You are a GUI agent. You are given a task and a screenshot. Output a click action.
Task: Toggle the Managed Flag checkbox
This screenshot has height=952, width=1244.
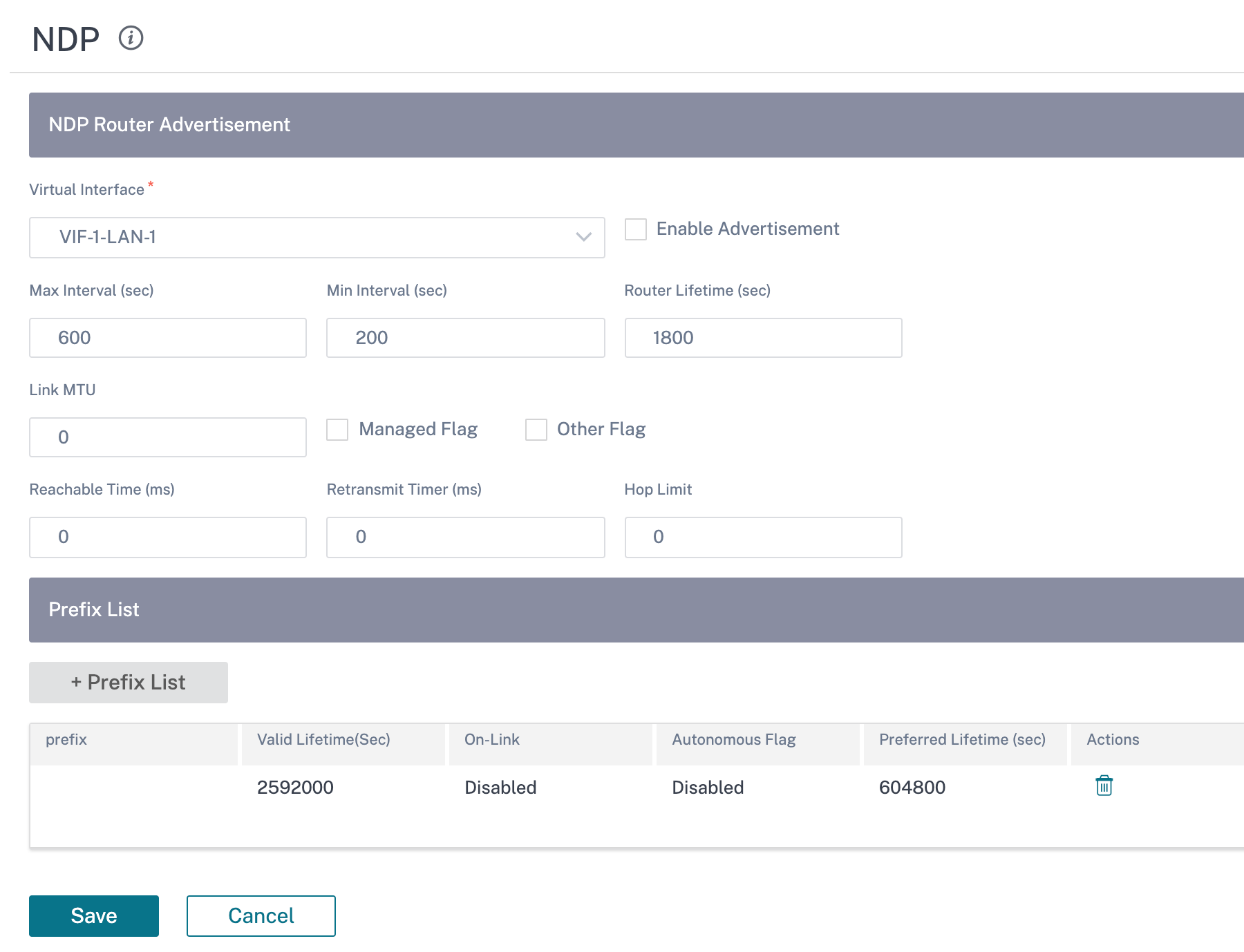point(337,430)
